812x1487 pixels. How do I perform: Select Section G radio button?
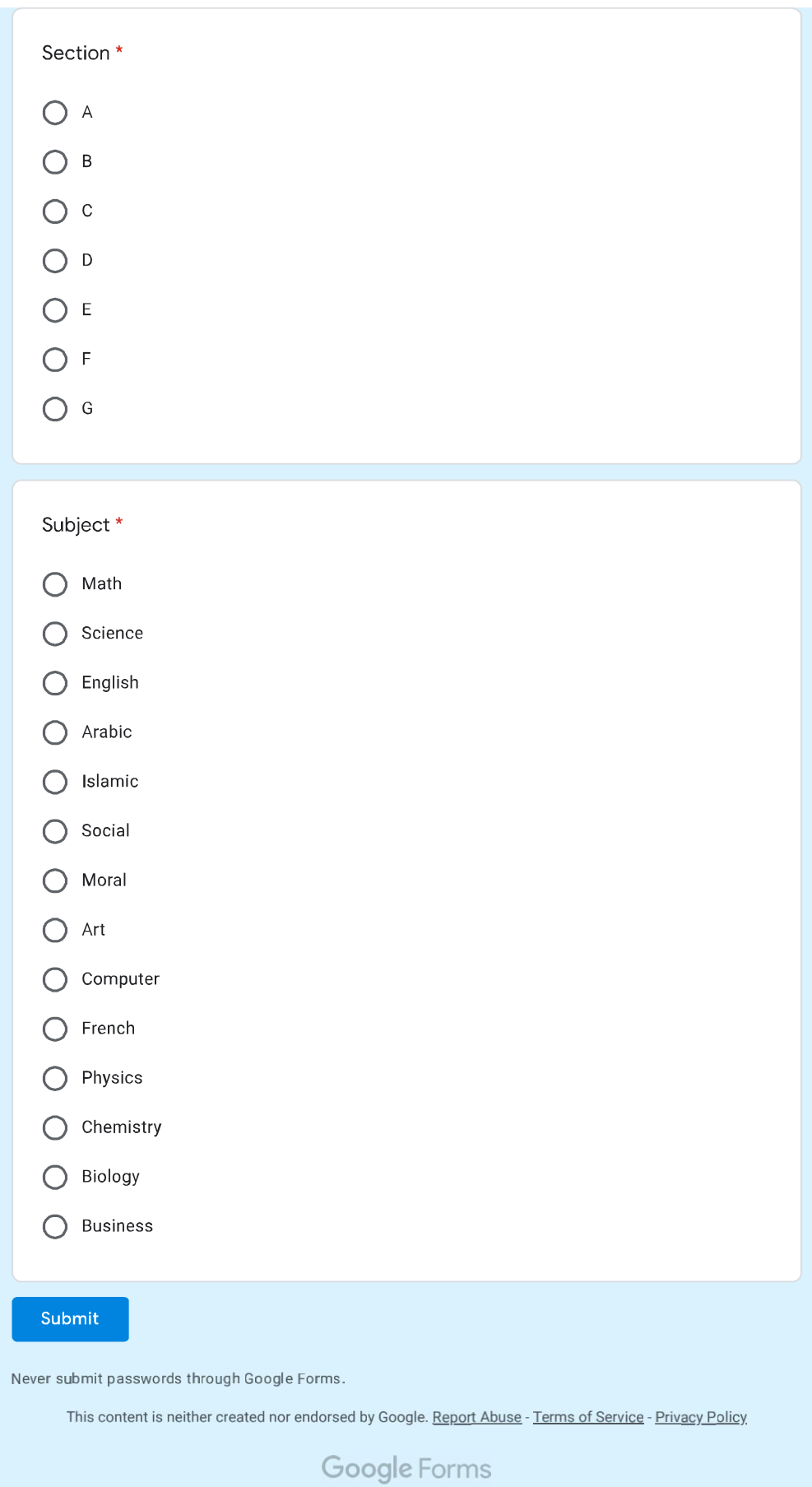click(55, 409)
